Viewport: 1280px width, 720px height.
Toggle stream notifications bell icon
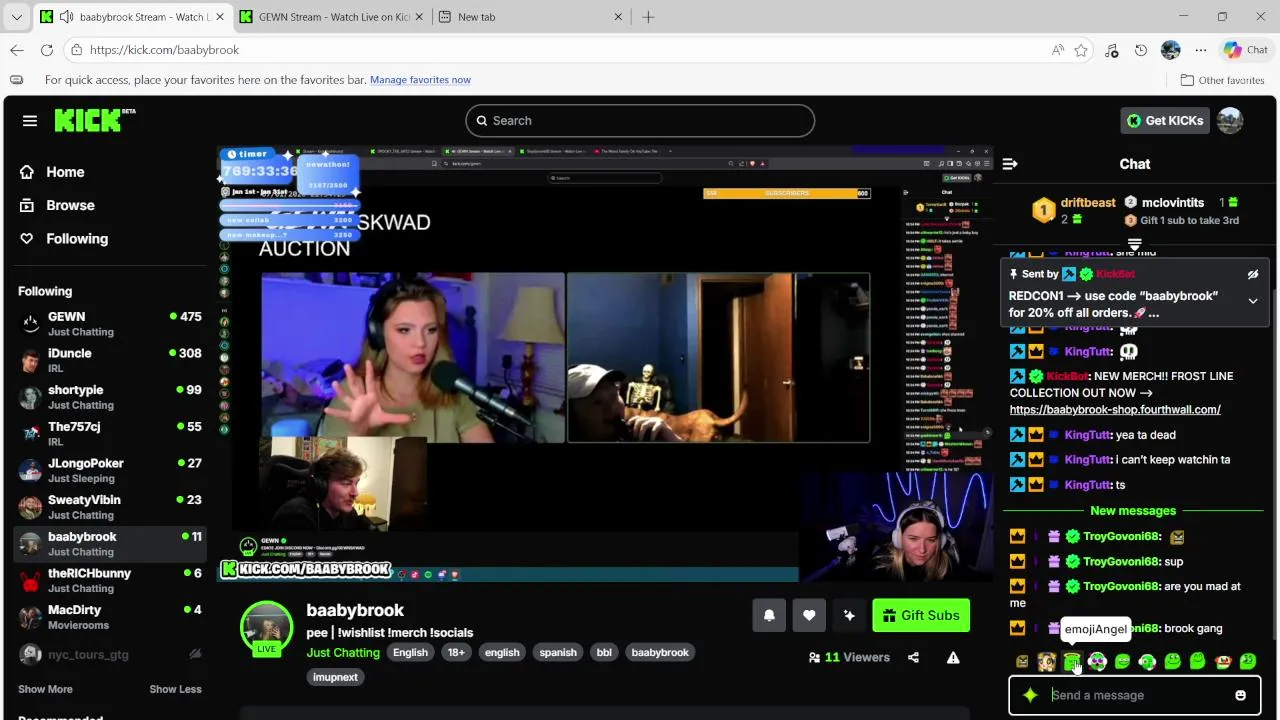point(769,615)
